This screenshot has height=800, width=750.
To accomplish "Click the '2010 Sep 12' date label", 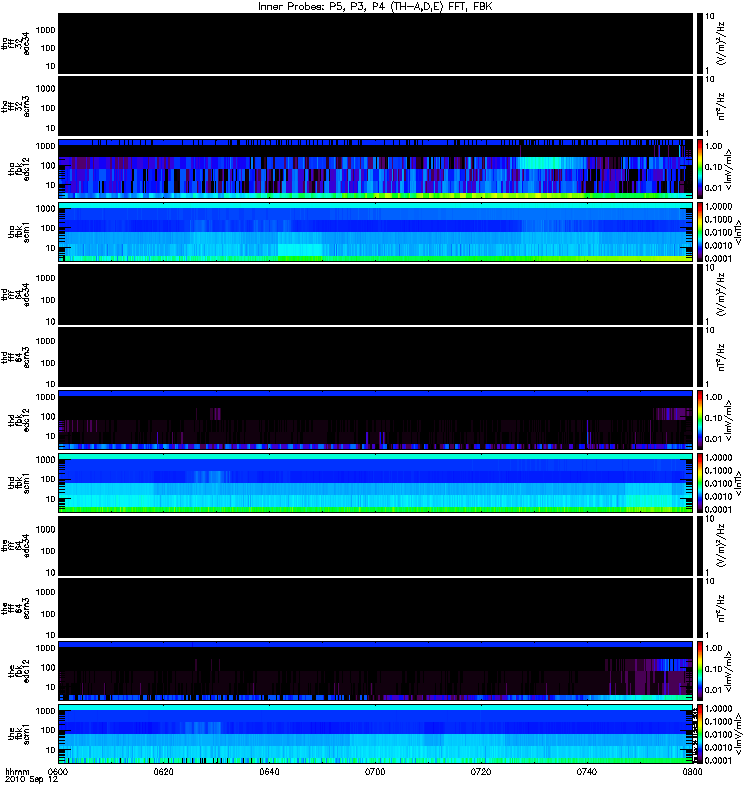I will point(31,780).
